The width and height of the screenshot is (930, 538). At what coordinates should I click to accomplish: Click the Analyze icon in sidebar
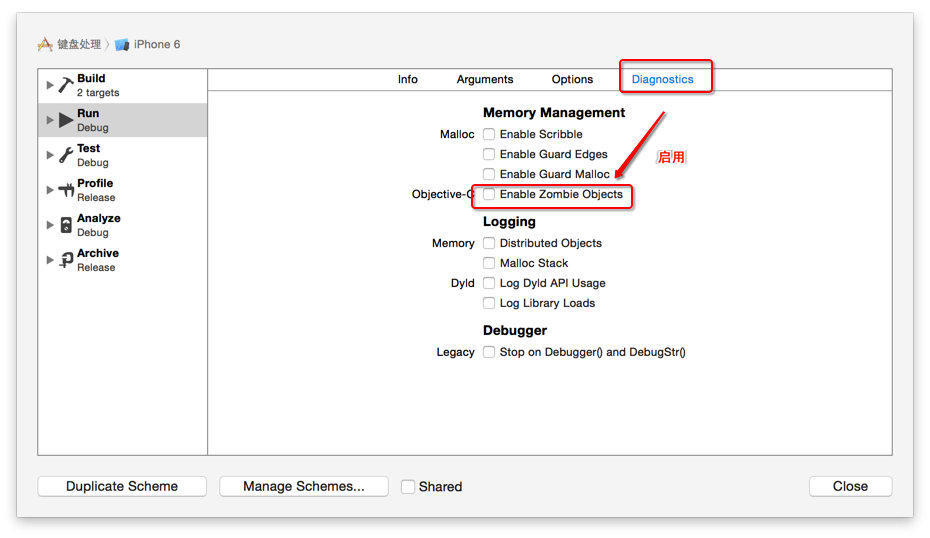point(66,225)
